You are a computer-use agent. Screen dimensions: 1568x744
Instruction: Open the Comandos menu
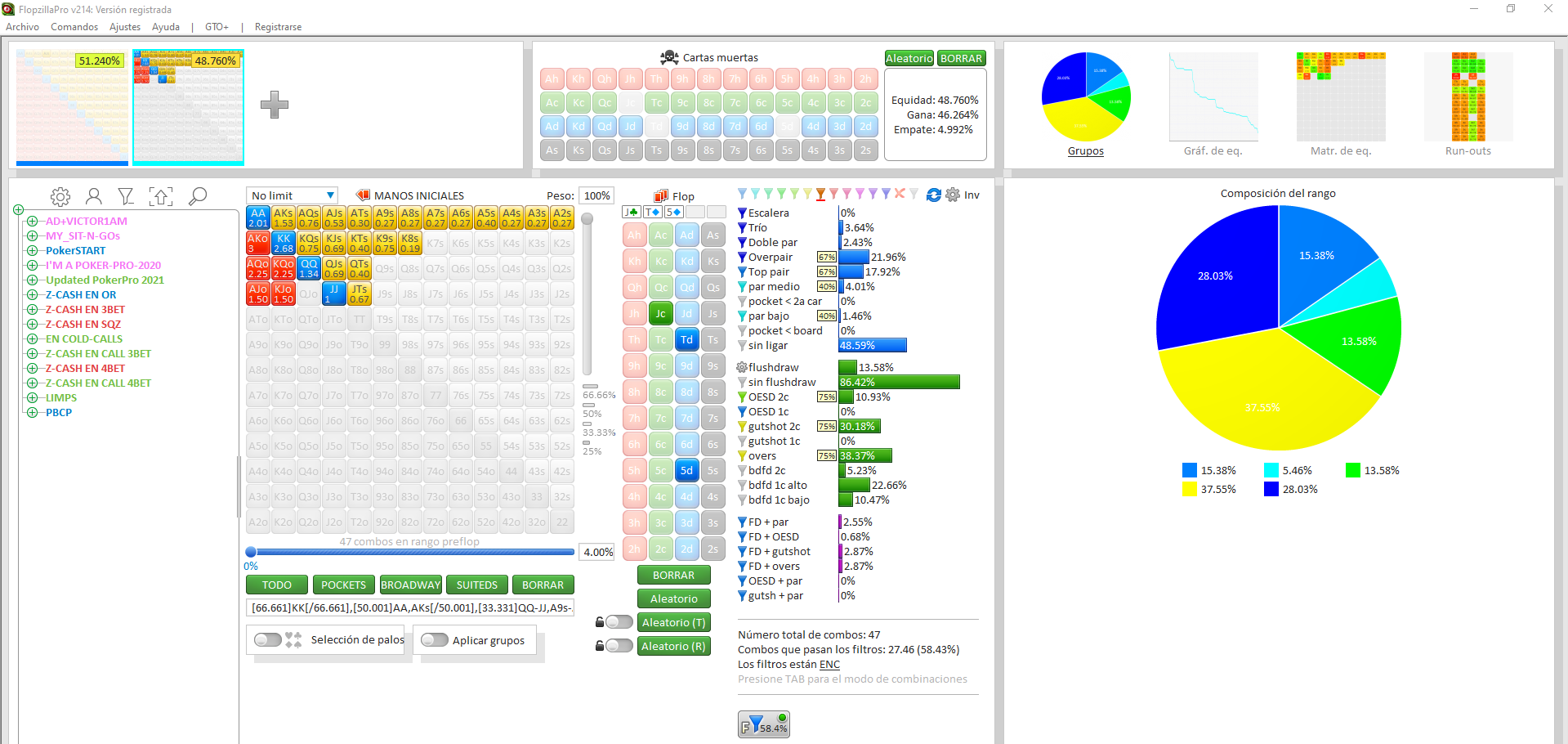(74, 27)
